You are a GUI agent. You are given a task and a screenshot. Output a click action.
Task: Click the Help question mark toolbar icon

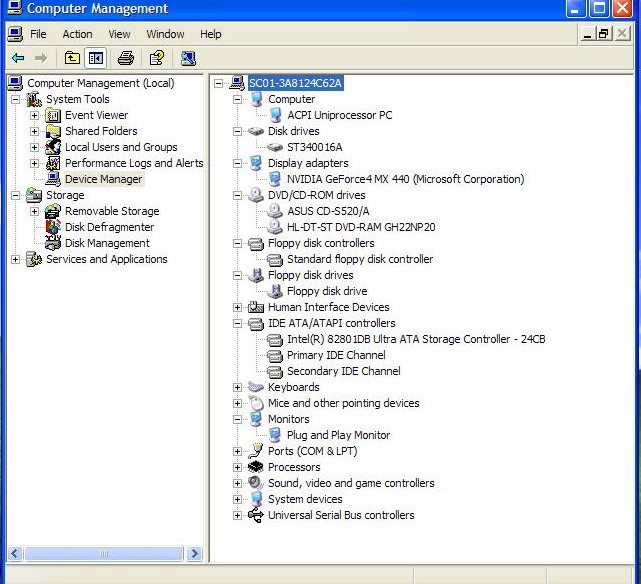(156, 58)
